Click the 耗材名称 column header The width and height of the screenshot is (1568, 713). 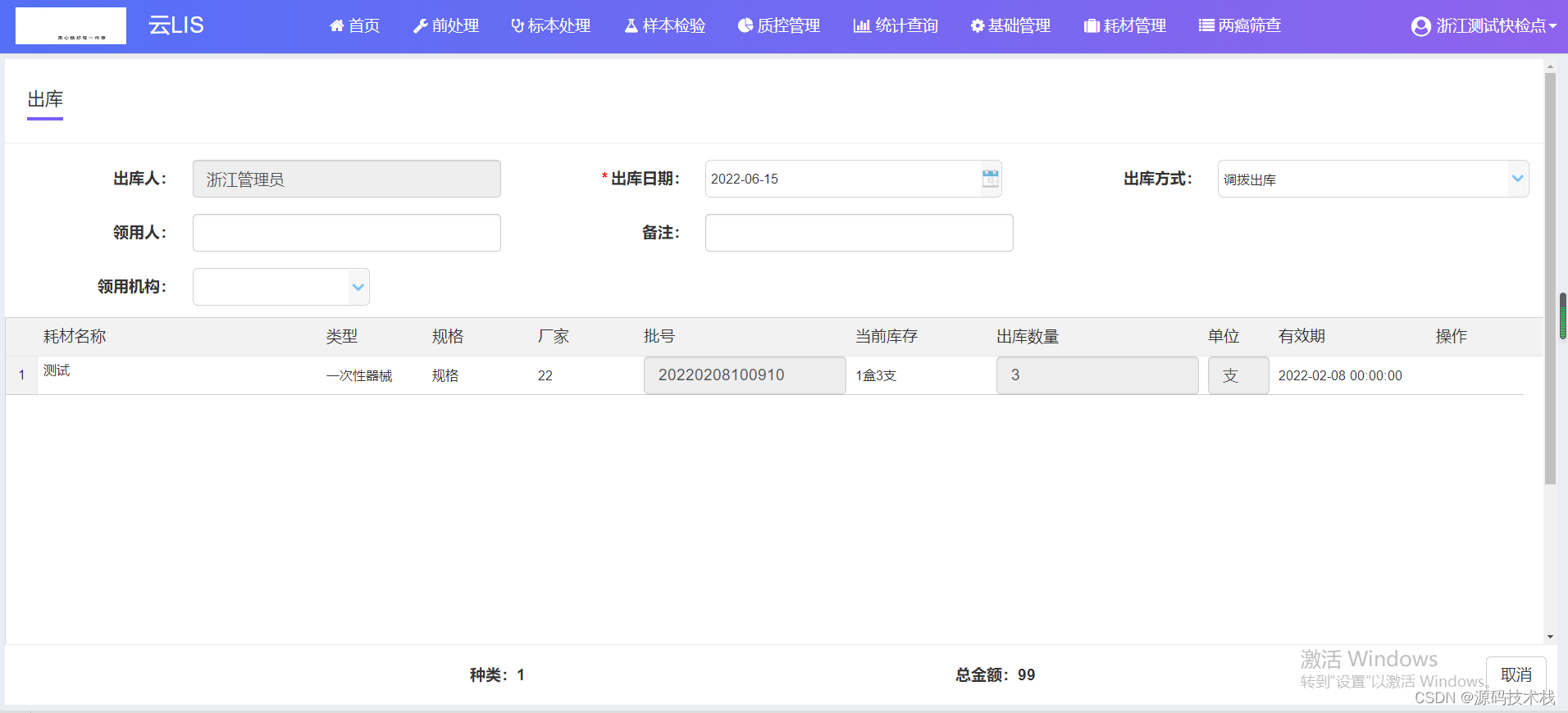[75, 336]
